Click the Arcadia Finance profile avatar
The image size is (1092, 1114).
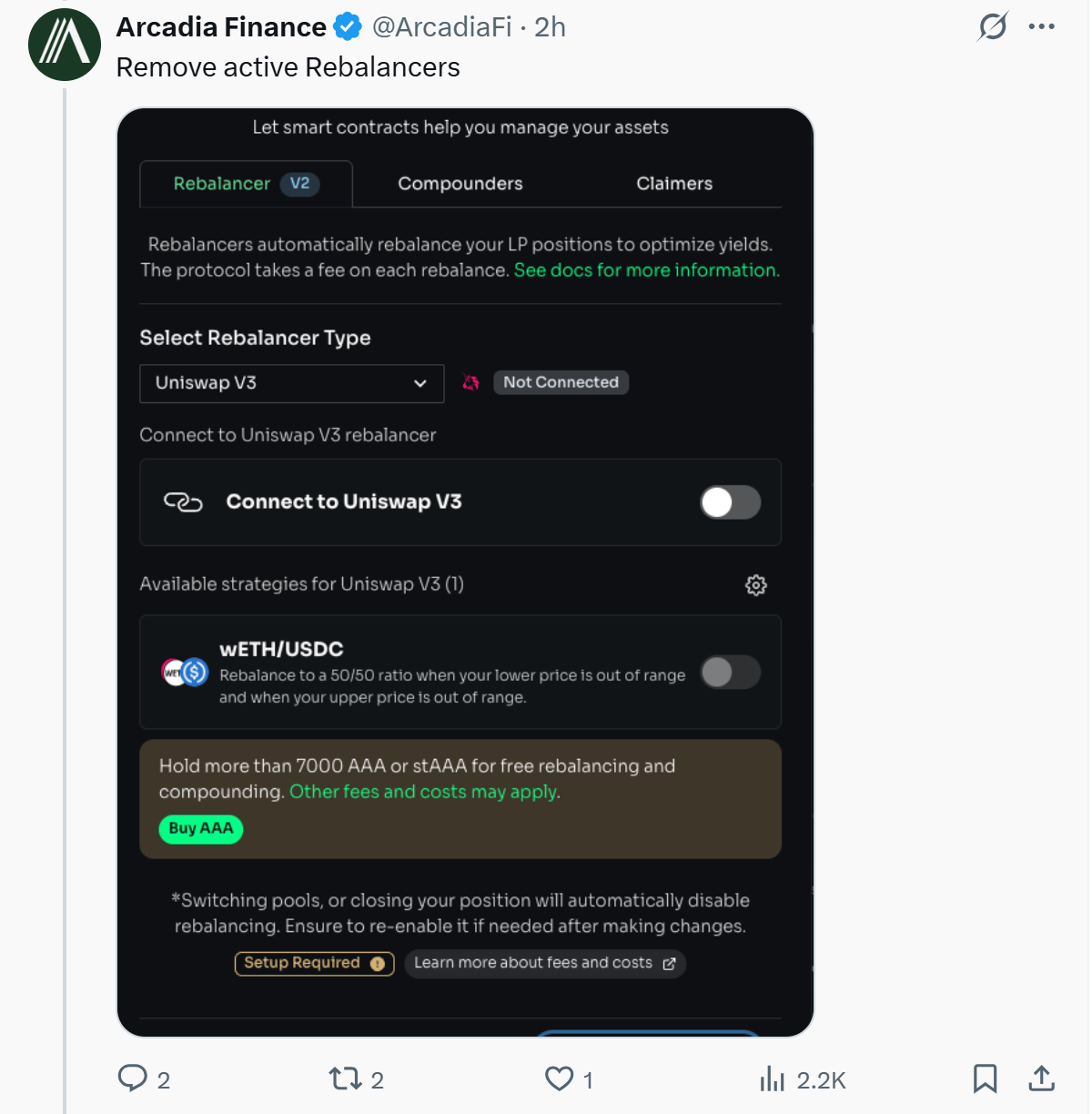[x=65, y=45]
